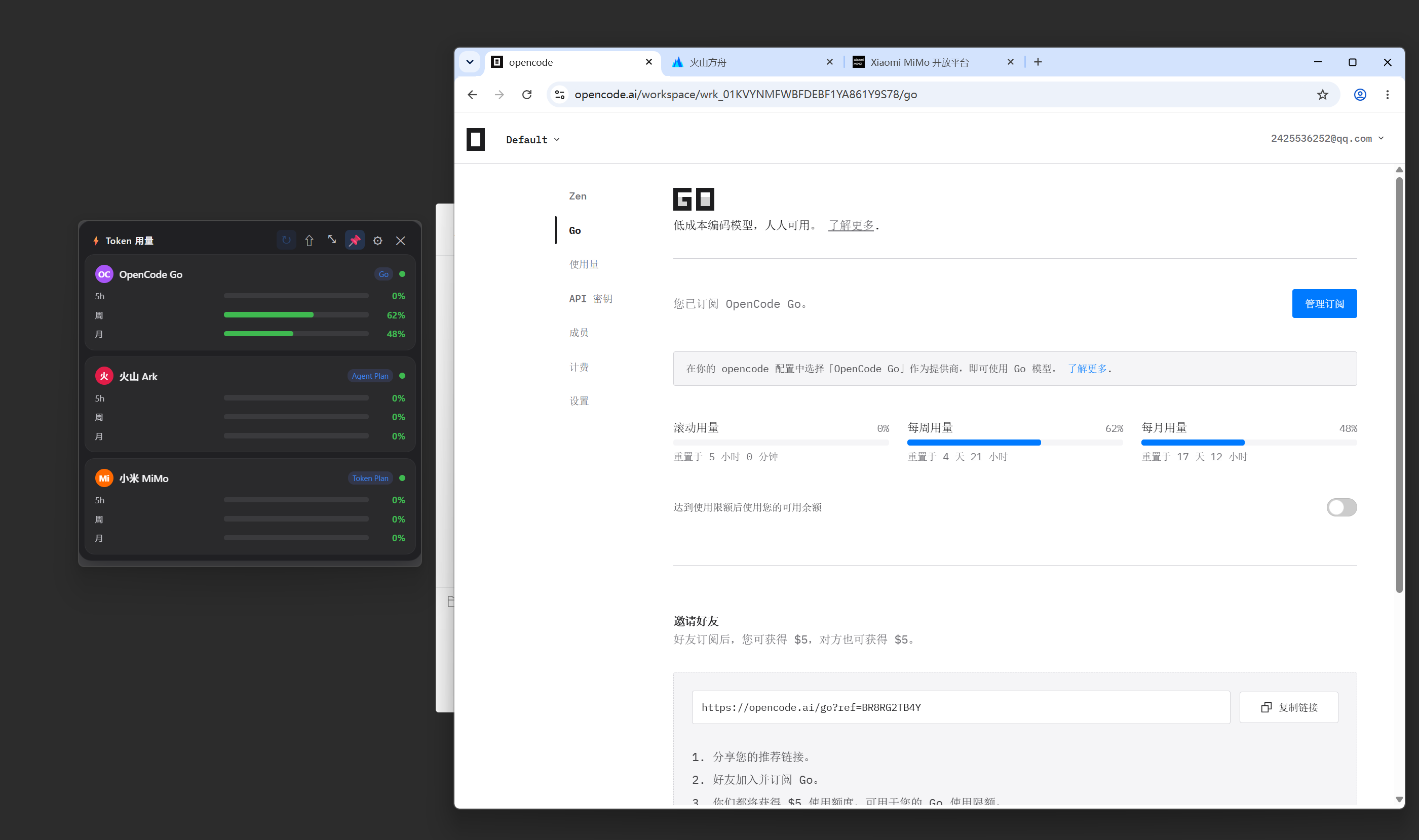1419x840 pixels.
Task: Open API 密钥 in the sidebar
Action: pyautogui.click(x=591, y=298)
